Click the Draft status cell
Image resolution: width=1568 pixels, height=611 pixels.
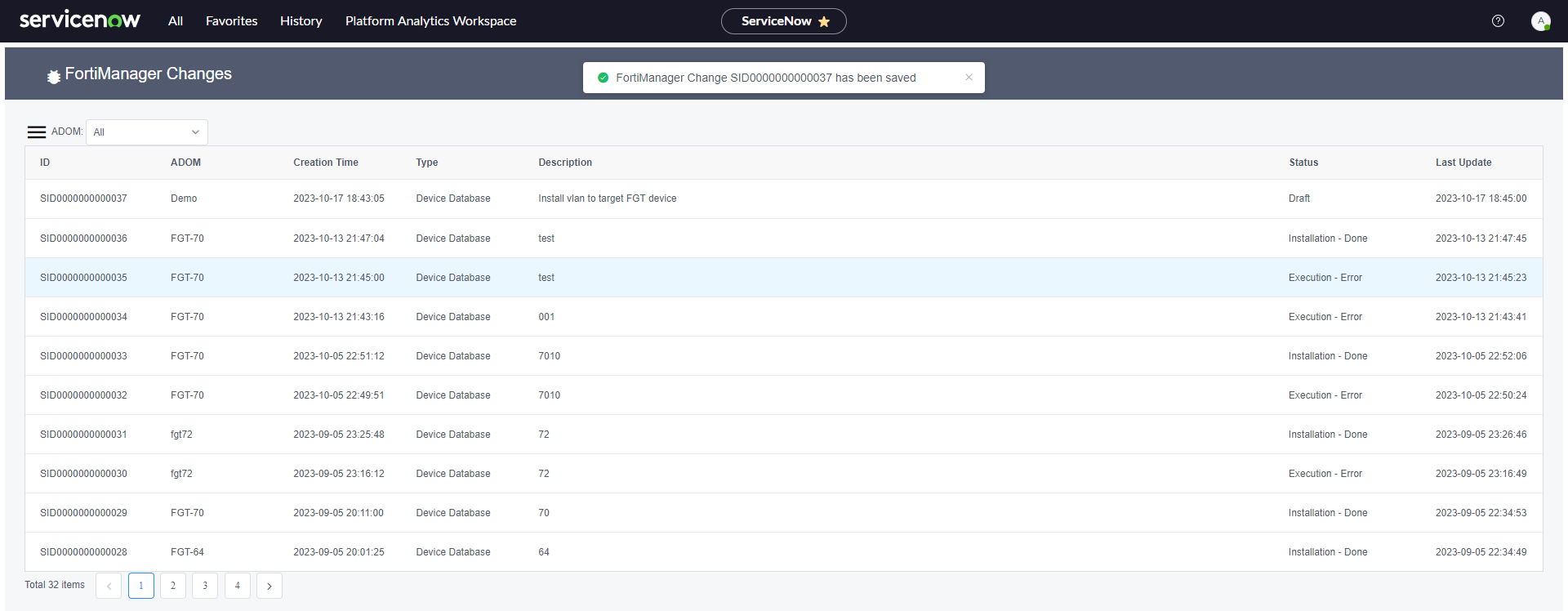(x=1299, y=198)
